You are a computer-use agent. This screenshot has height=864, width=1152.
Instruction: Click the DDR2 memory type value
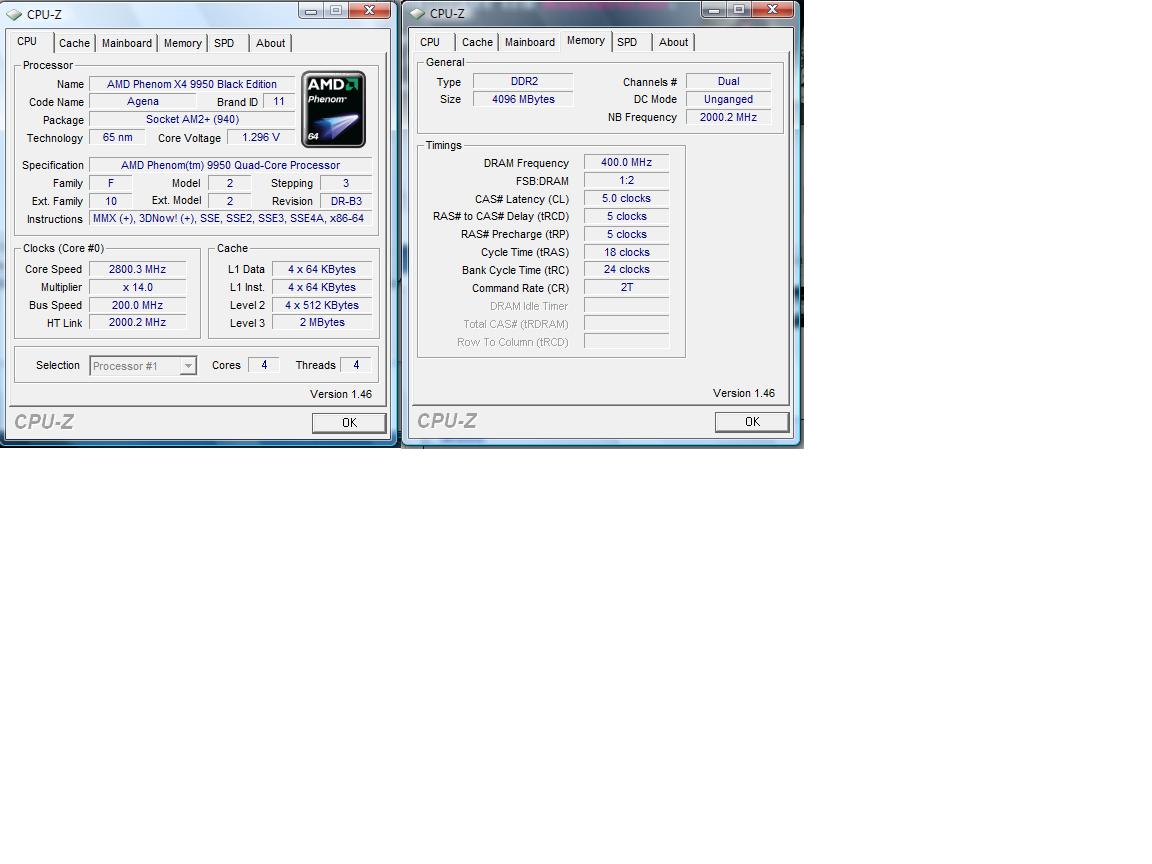524,82
